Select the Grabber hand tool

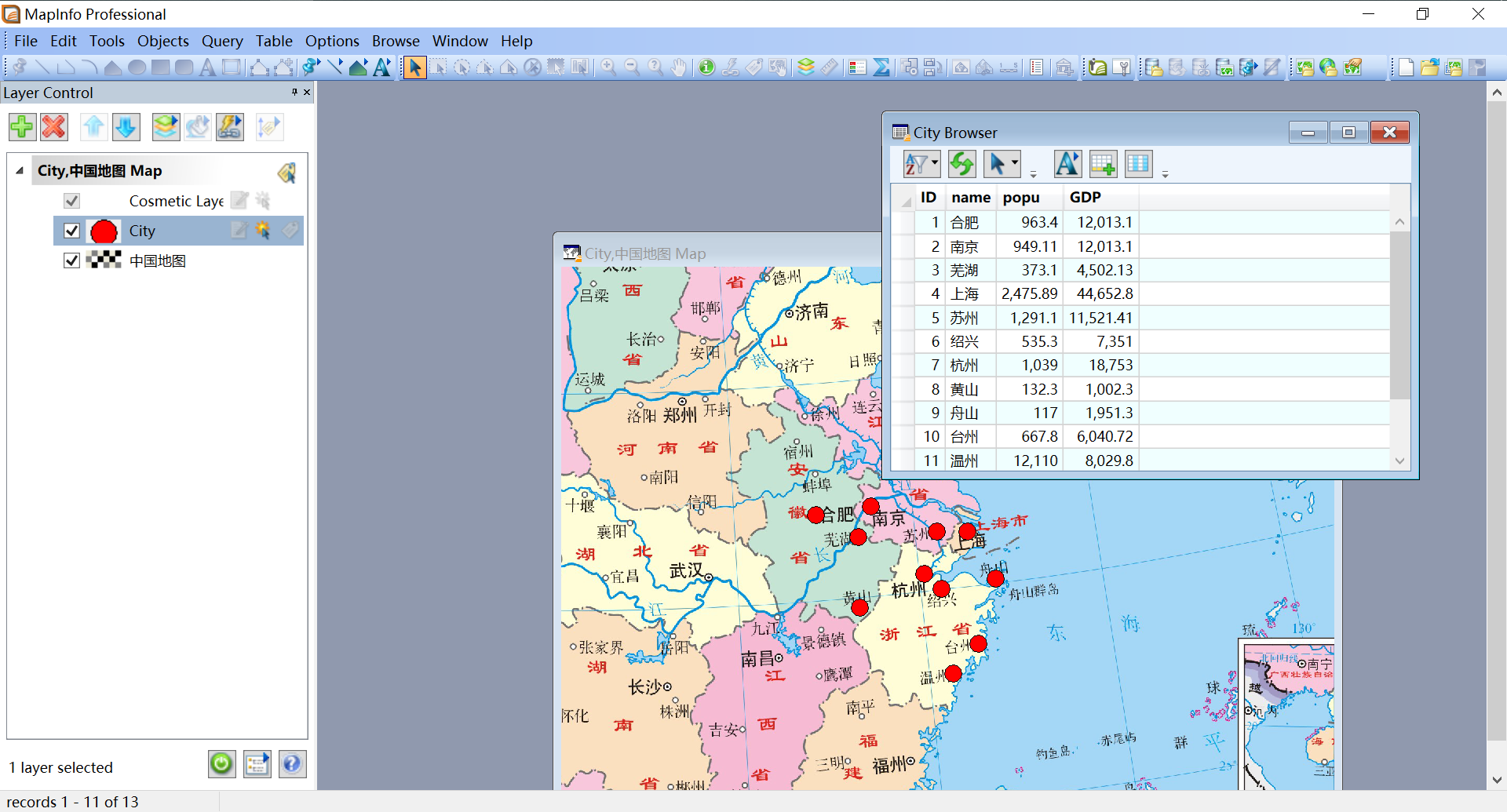[x=679, y=67]
